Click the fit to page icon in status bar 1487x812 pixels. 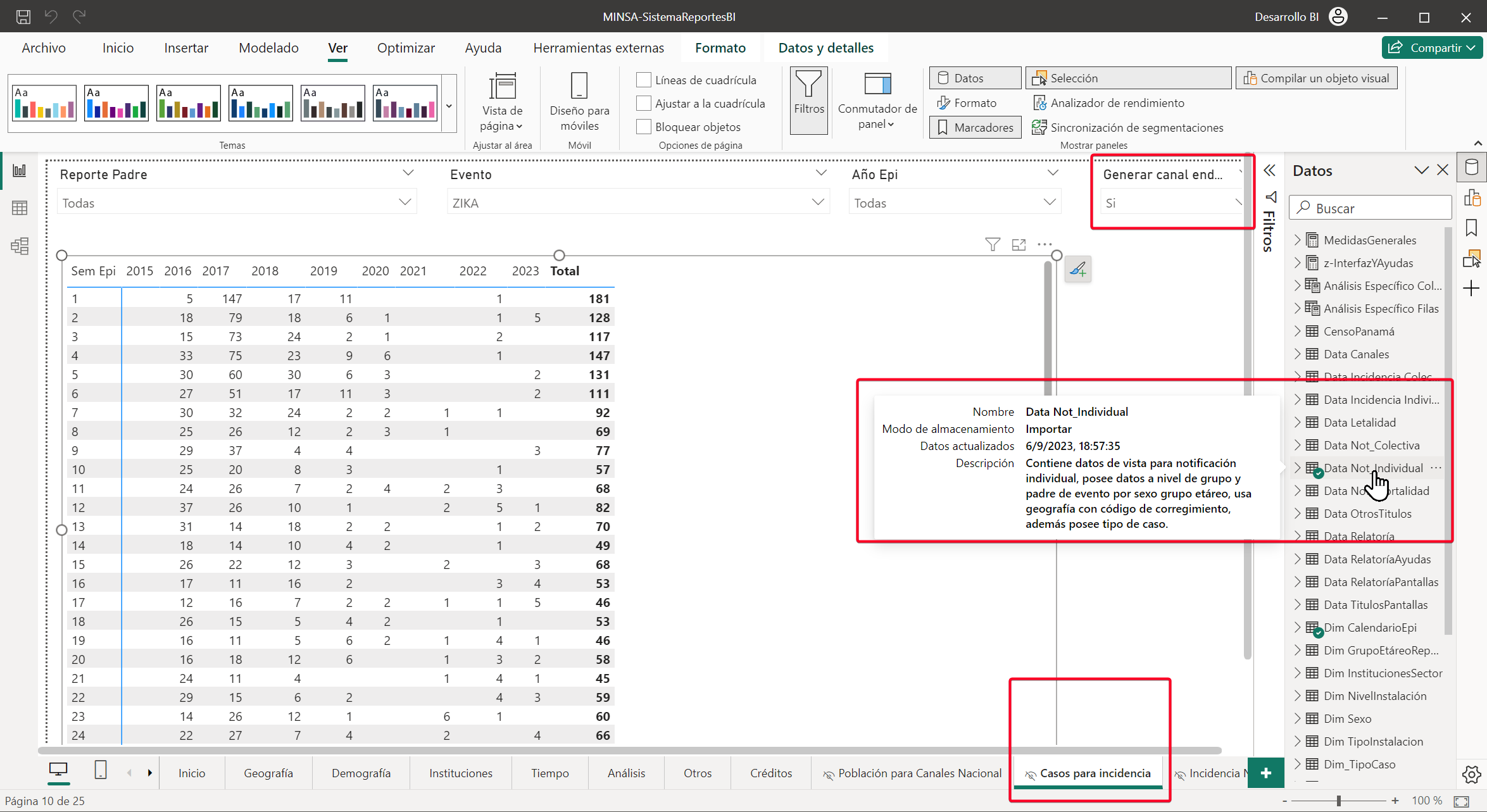tap(1461, 801)
